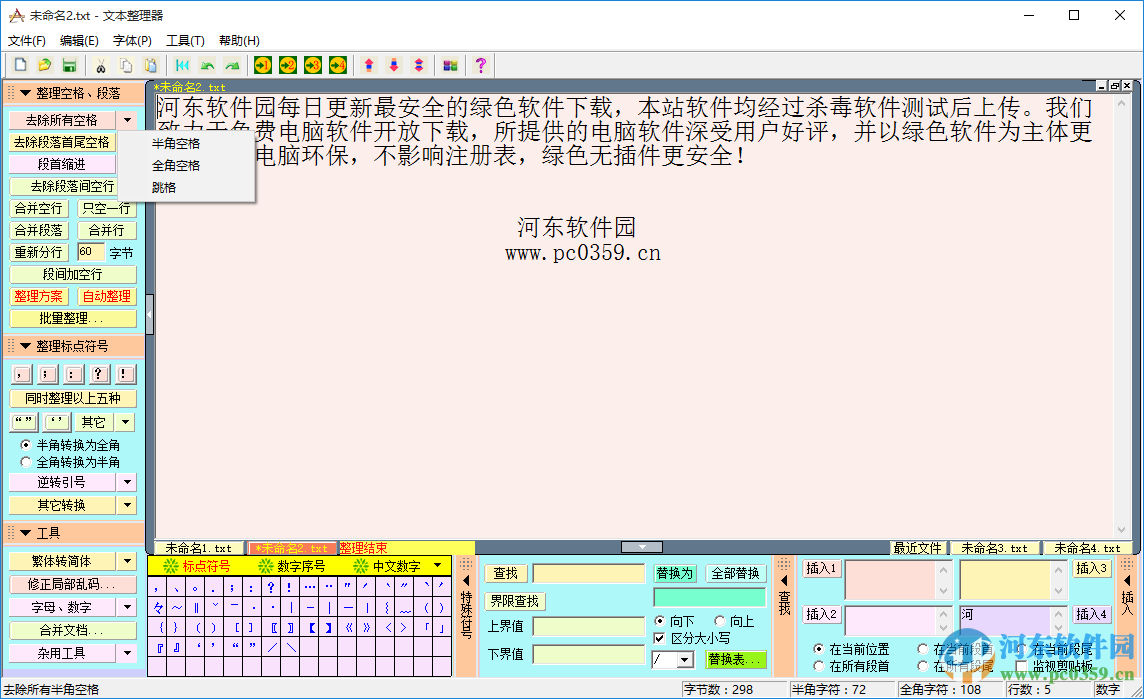Click the Open file folder icon
1144x699 pixels.
point(44,64)
